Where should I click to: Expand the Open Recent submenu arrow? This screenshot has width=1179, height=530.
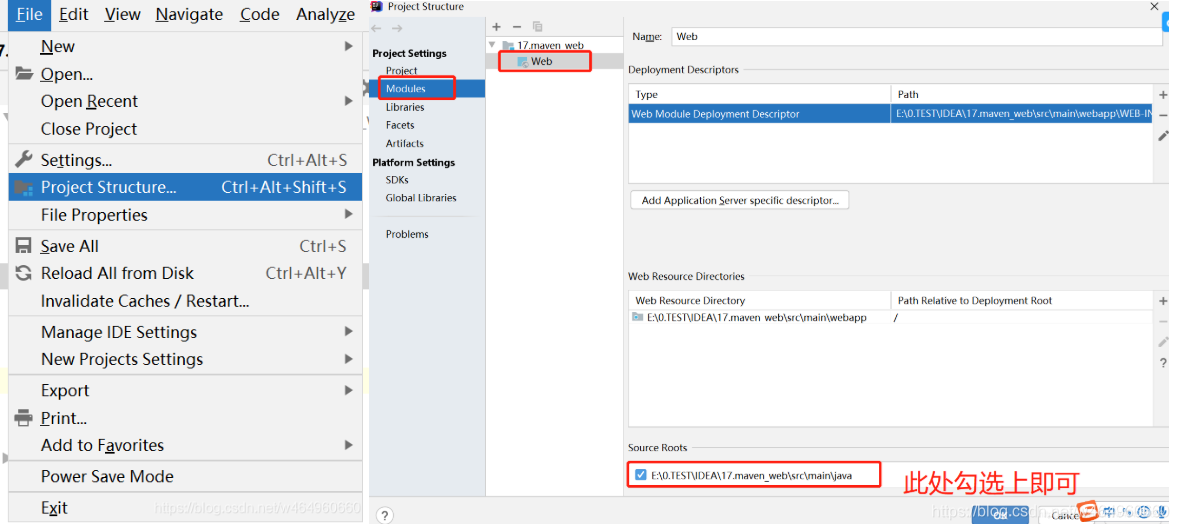[348, 101]
